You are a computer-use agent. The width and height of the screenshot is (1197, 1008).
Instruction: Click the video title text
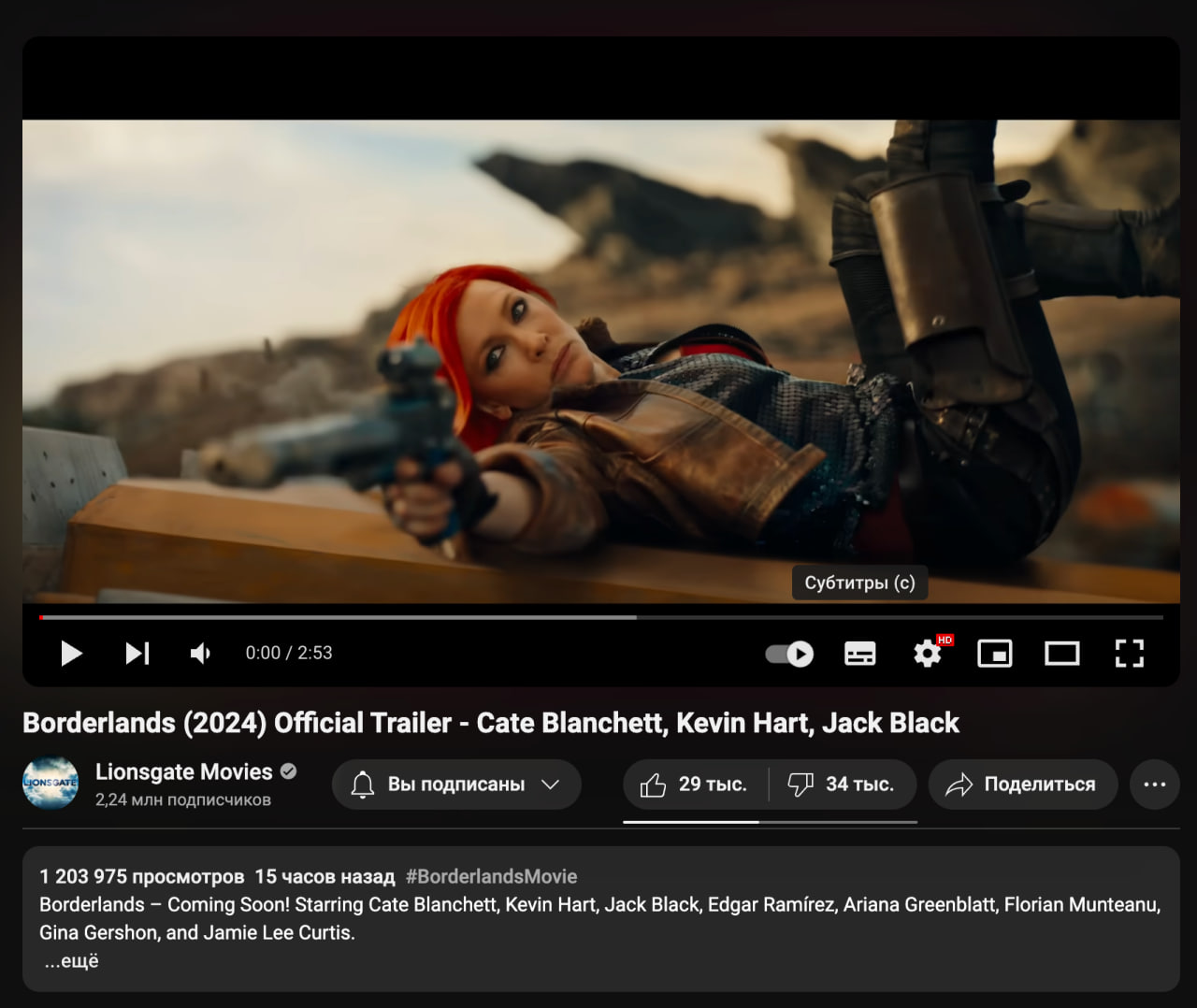point(491,723)
